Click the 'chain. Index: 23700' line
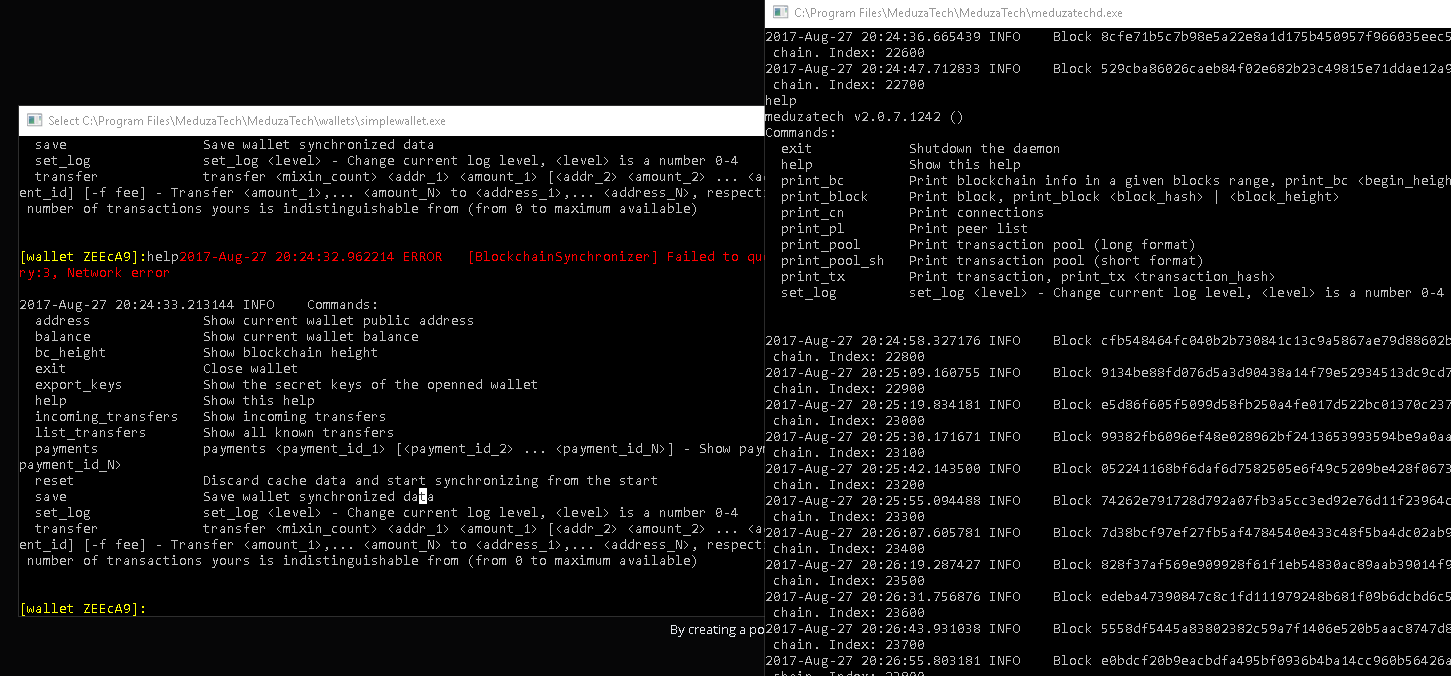This screenshot has width=1451, height=676. 849,645
